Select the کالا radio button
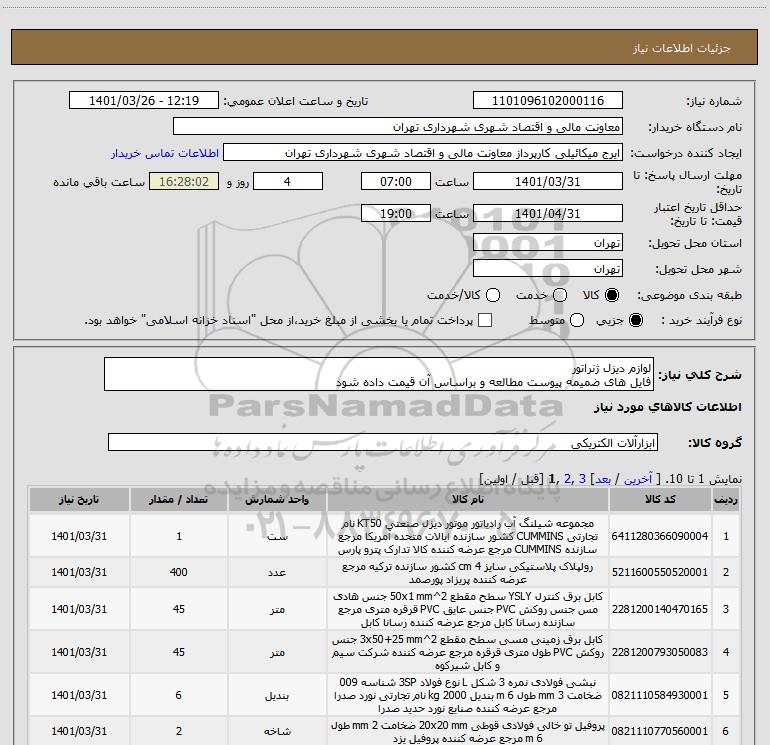The height and width of the screenshot is (745, 770). pos(612,295)
